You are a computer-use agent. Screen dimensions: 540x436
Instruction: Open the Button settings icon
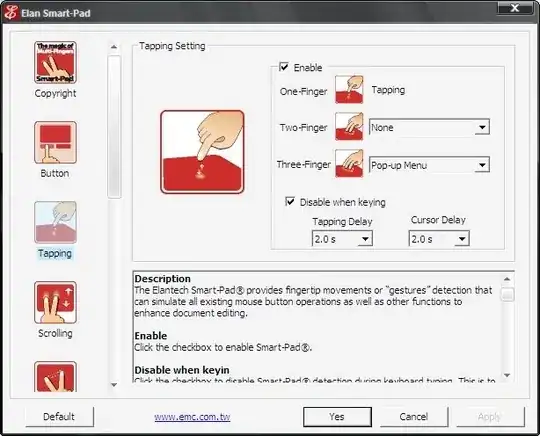tap(55, 142)
